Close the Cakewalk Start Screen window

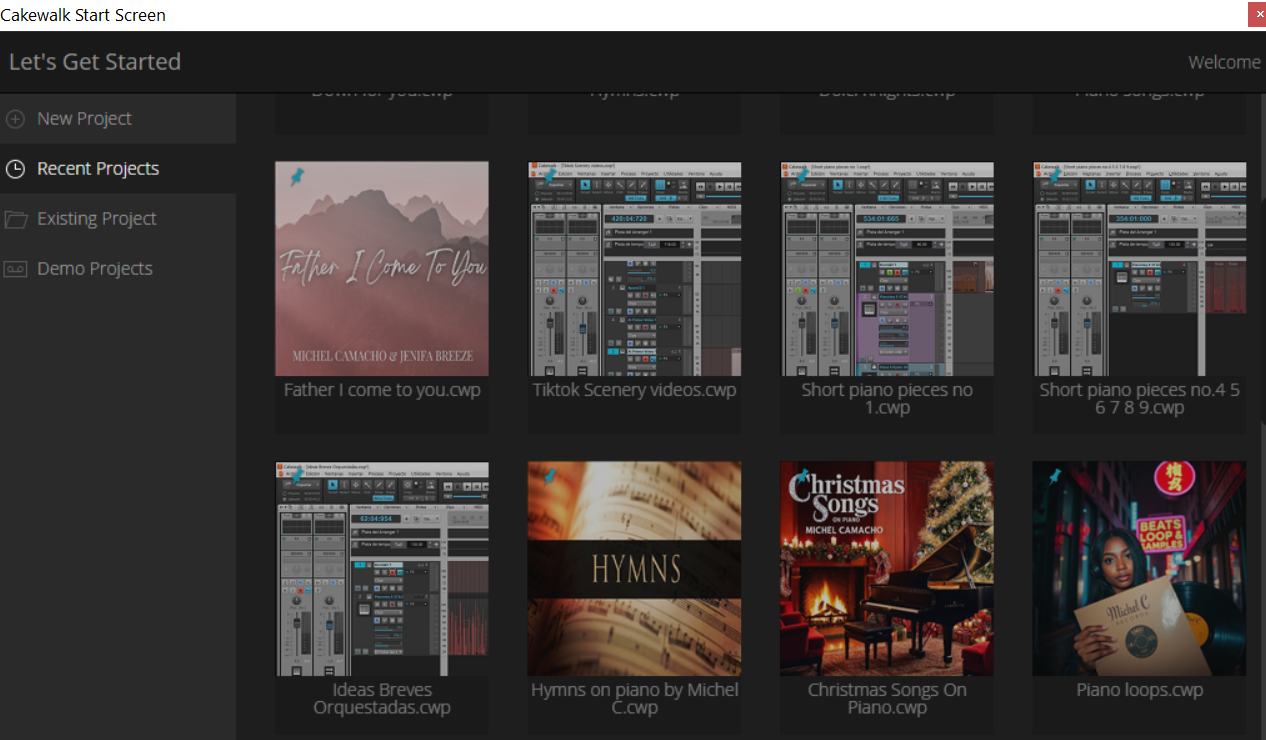click(x=1256, y=15)
